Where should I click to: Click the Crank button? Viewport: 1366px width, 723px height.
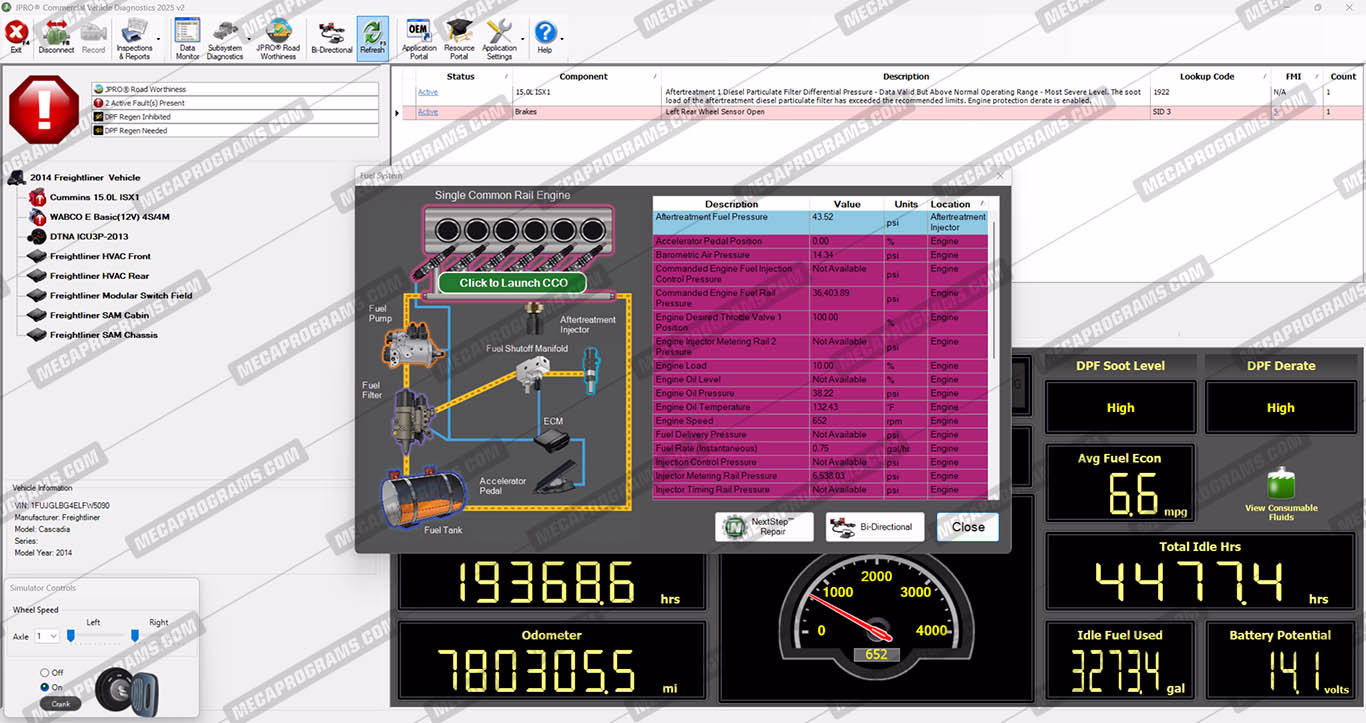[60, 703]
